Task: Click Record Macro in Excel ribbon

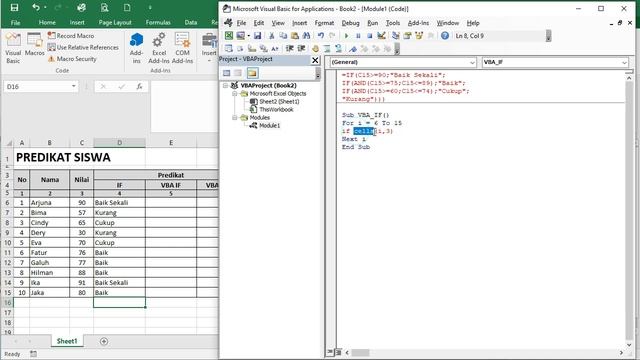Action: (71, 36)
